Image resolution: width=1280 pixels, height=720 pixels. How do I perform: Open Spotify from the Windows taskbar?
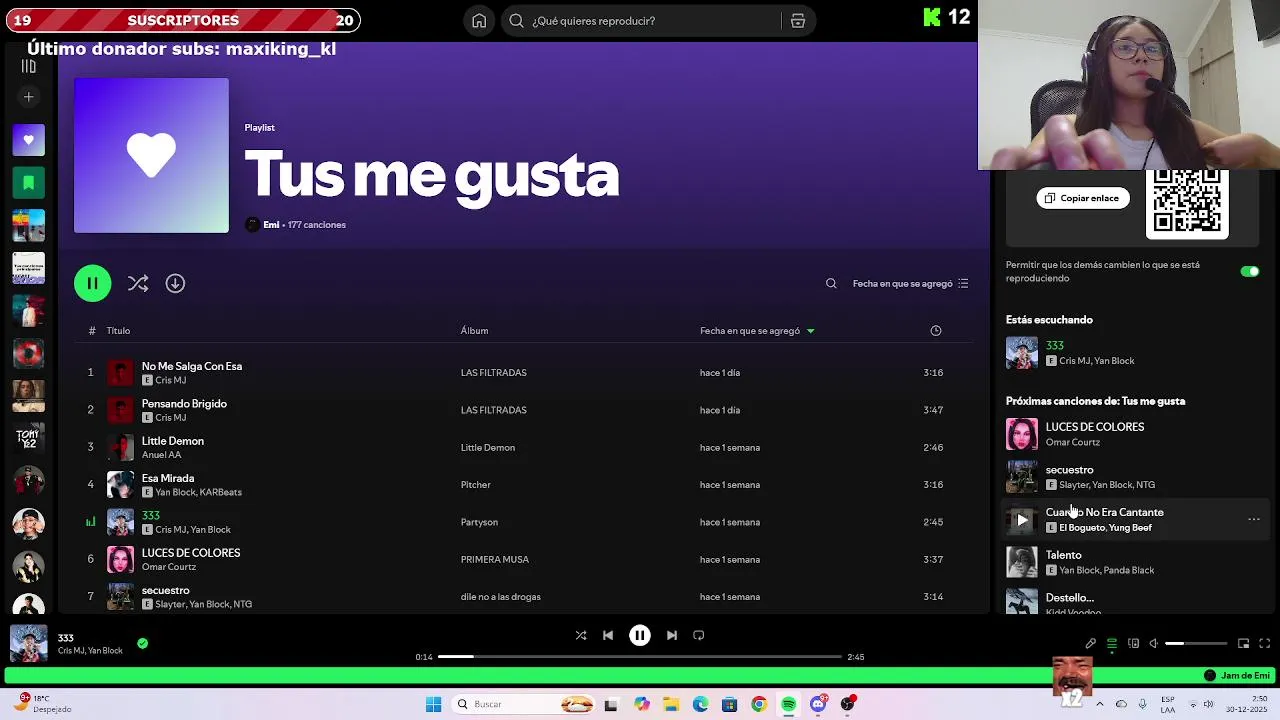789,705
